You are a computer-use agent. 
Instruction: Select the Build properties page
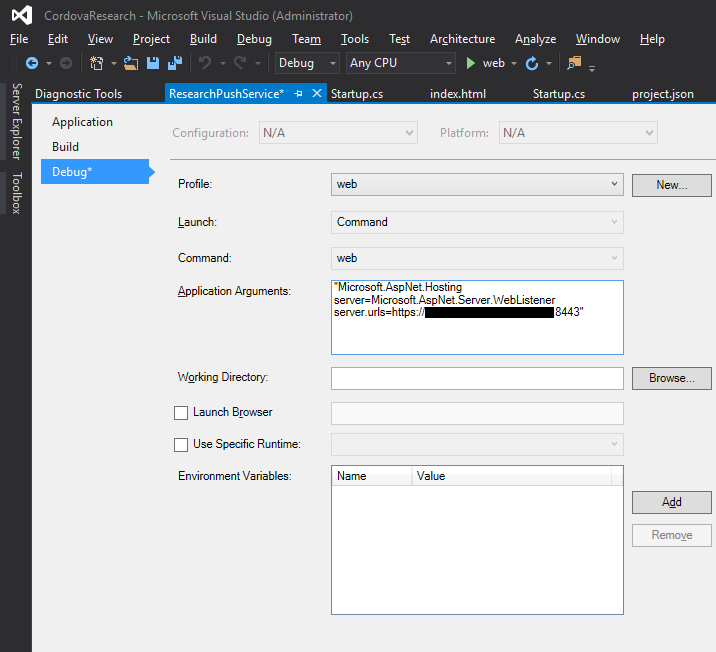[x=66, y=147]
